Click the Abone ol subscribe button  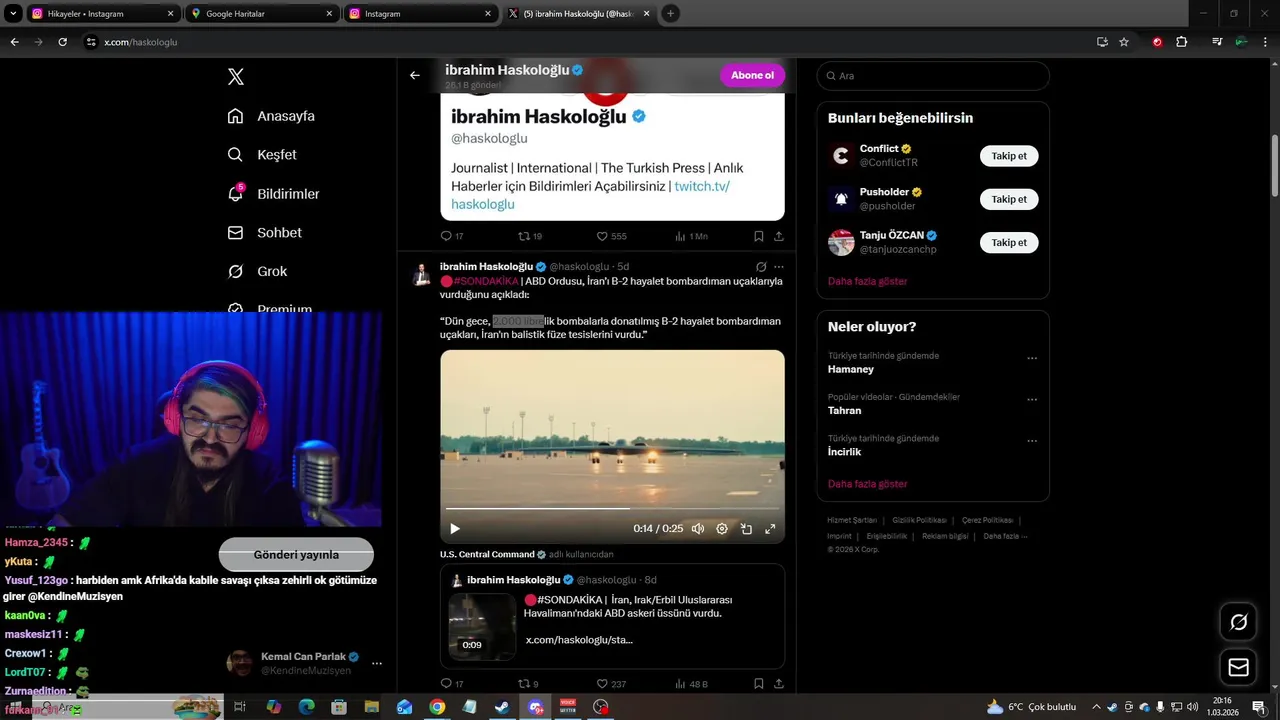coord(752,76)
